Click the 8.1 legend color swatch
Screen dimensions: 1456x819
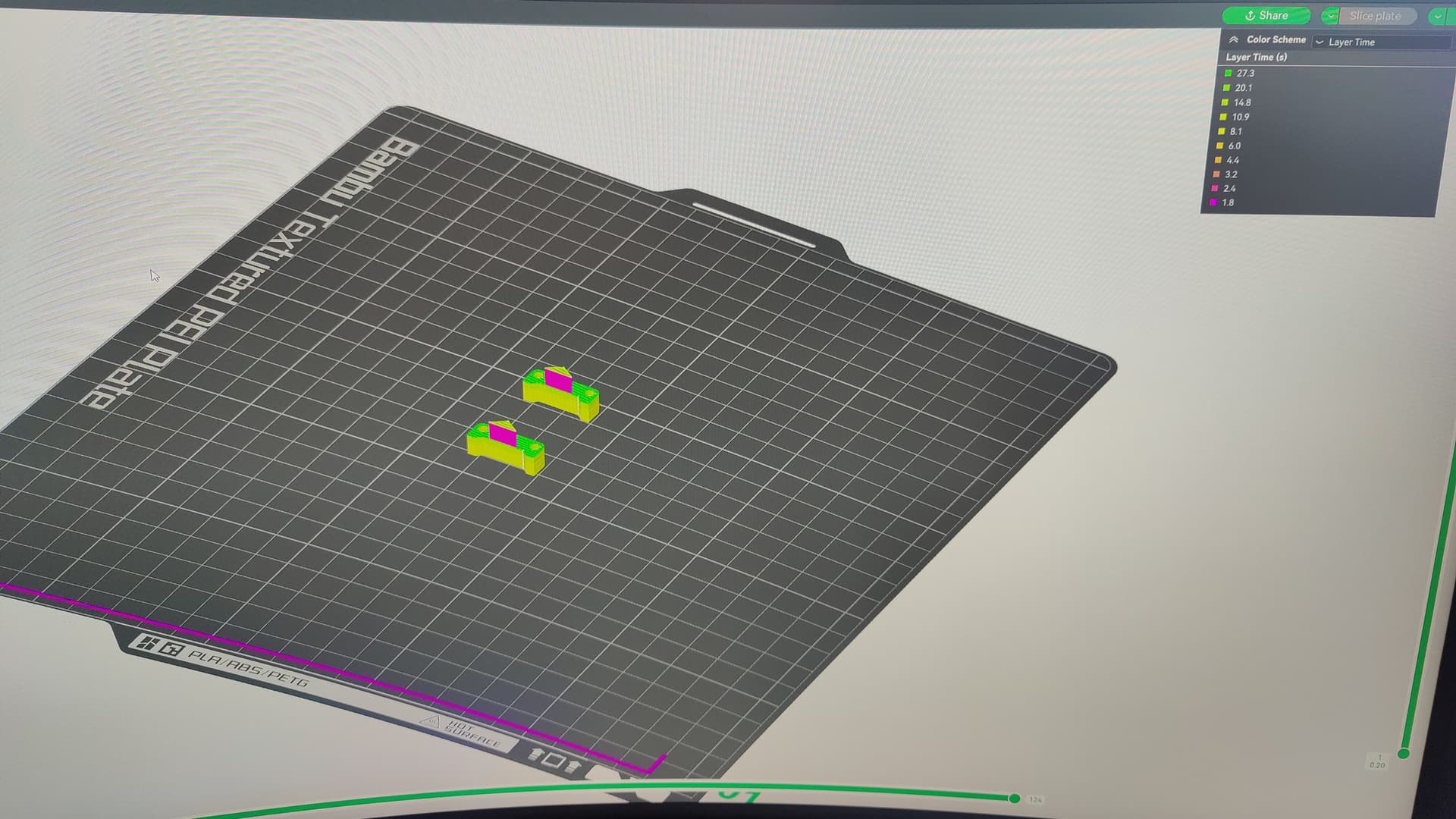point(1222,131)
